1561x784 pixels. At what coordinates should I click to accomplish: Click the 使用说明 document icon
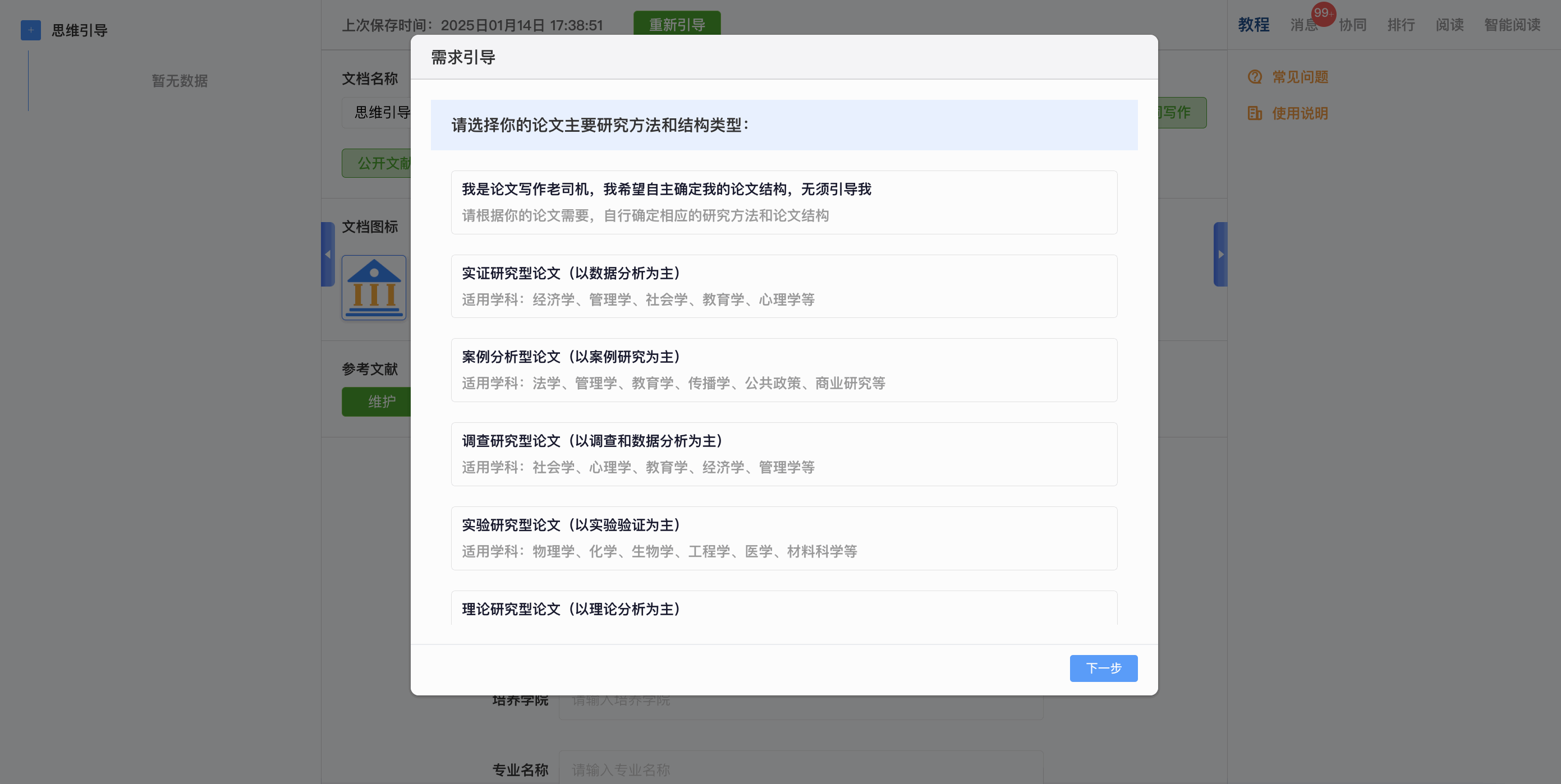[x=1255, y=113]
